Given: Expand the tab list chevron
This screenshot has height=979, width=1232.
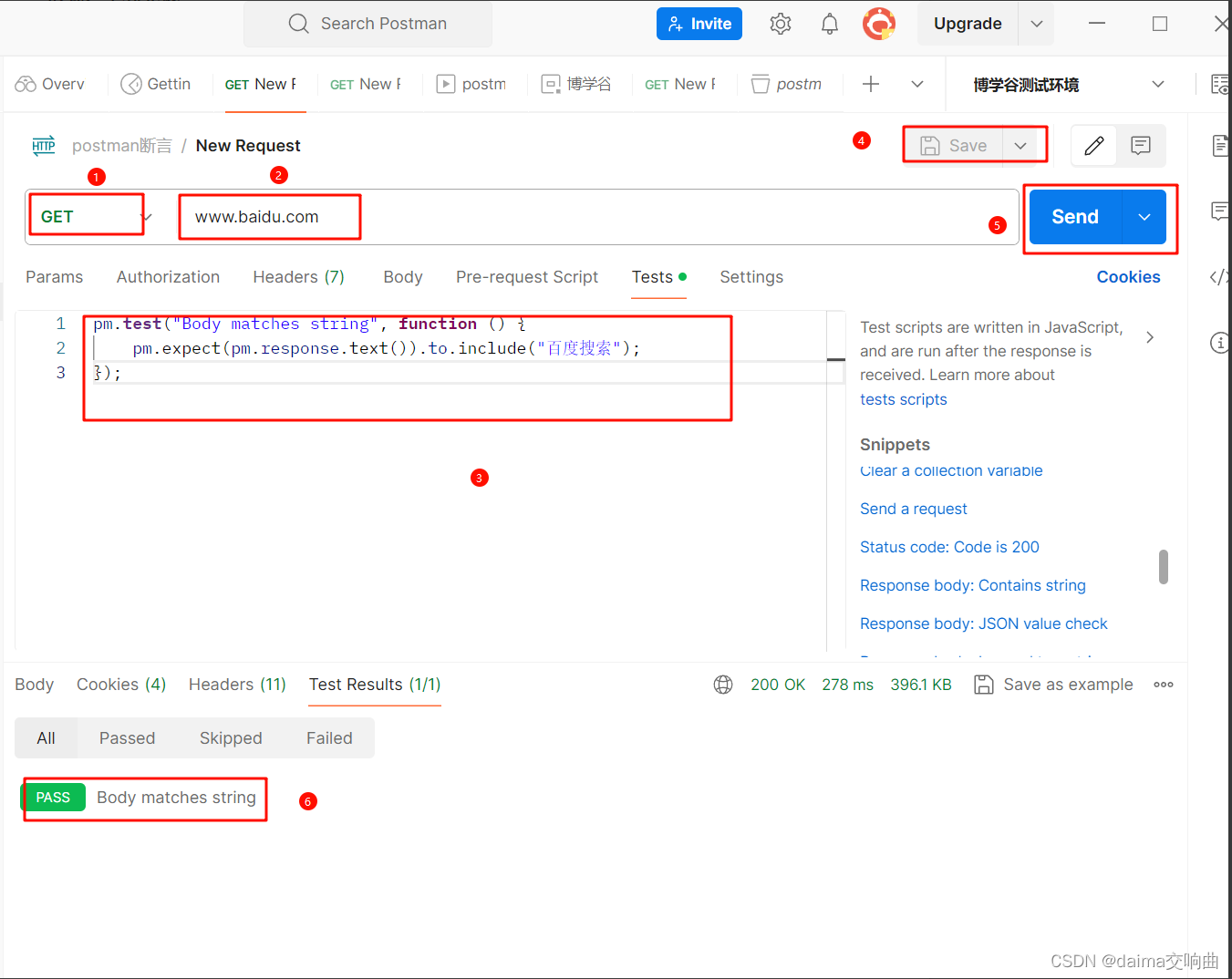Looking at the screenshot, I should [917, 84].
